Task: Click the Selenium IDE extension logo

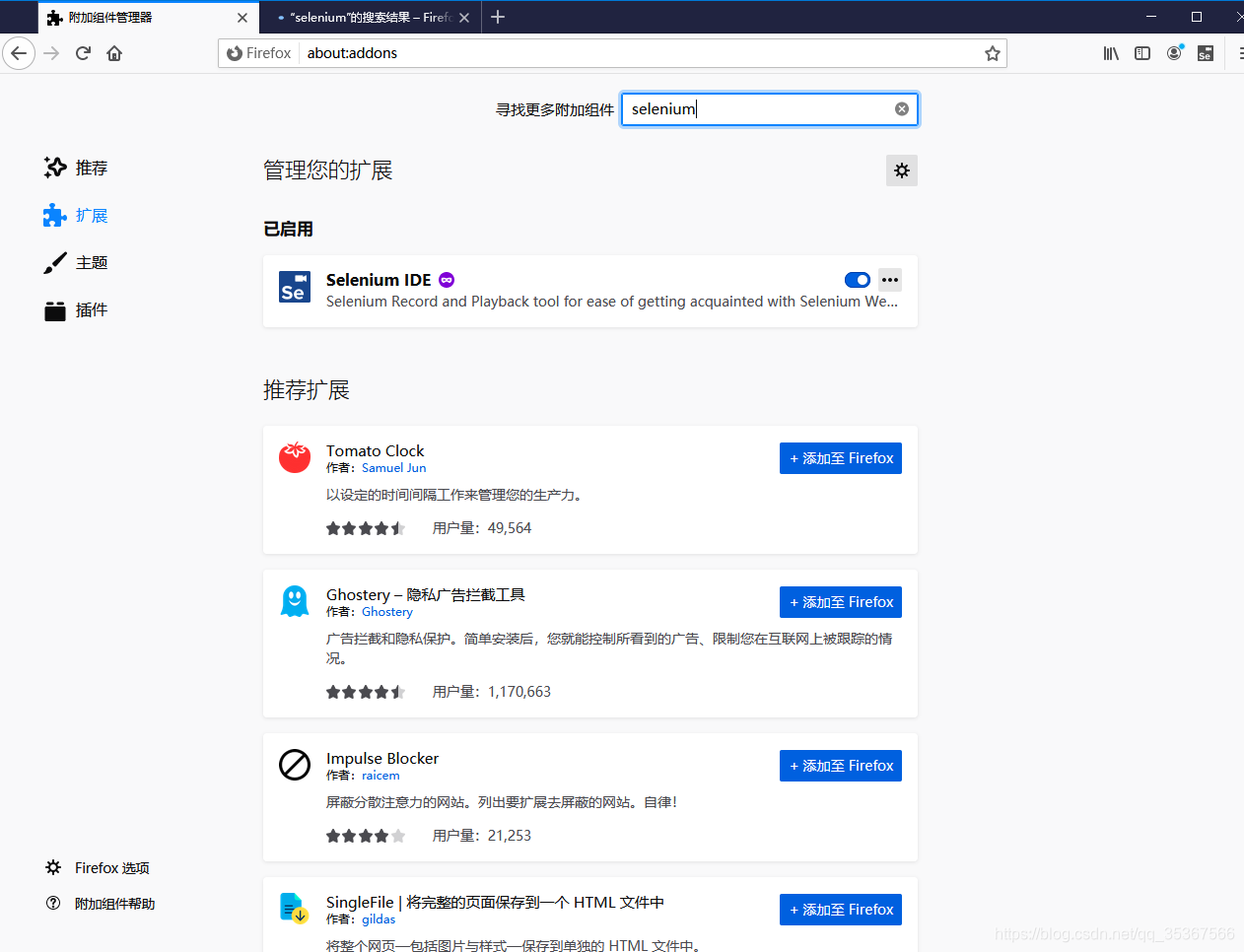Action: pos(295,287)
